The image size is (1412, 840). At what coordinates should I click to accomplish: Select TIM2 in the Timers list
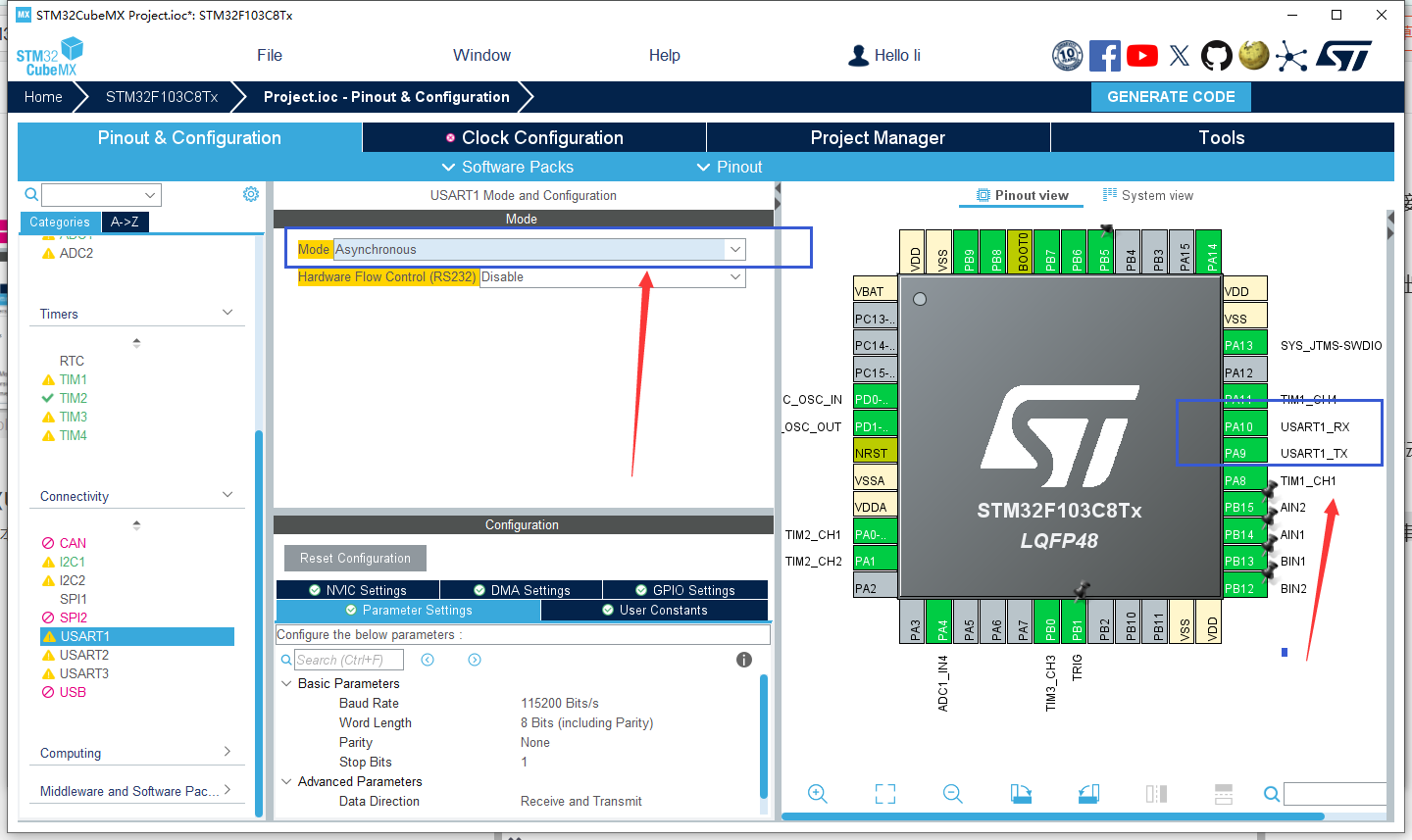click(74, 398)
